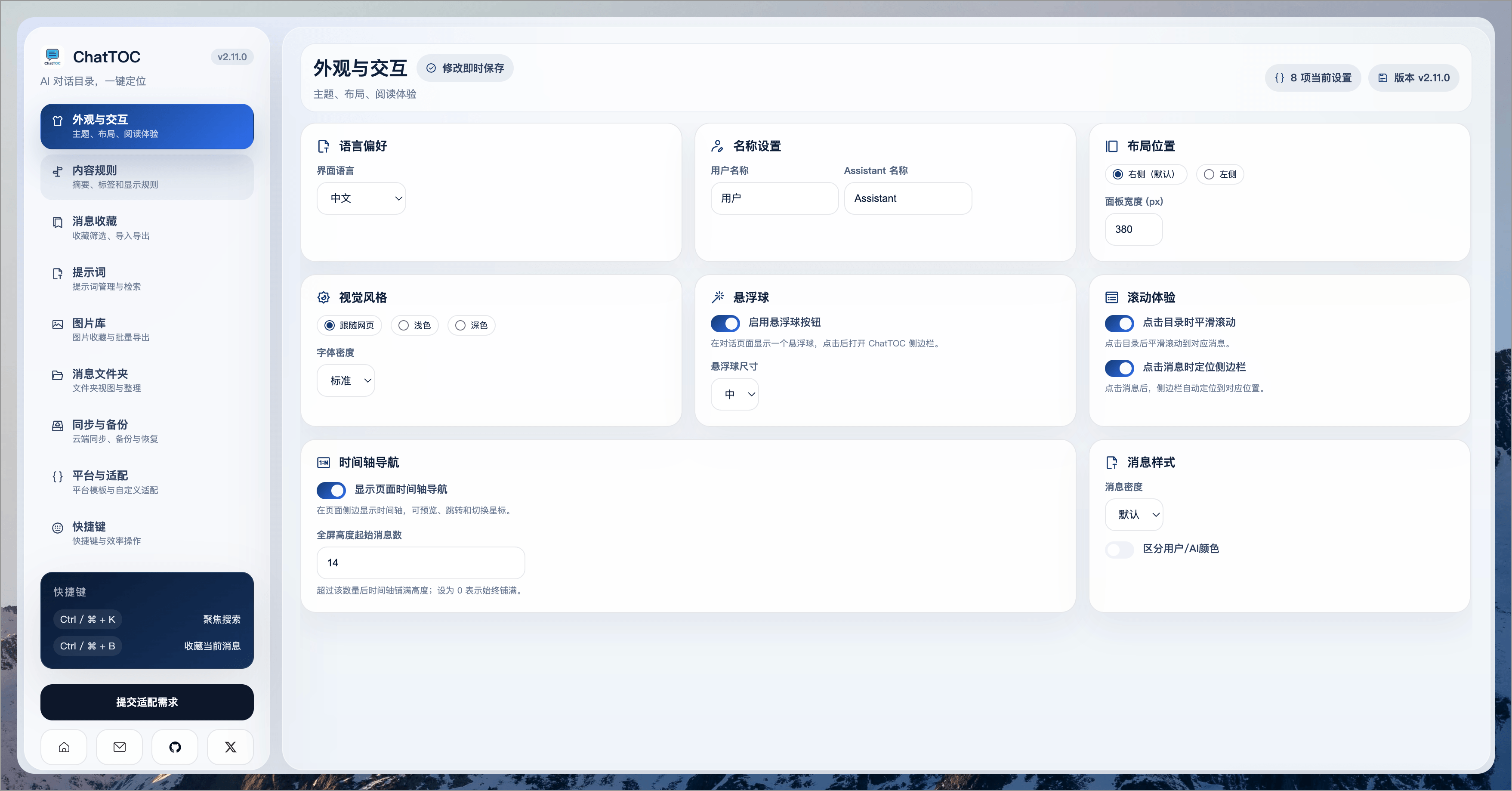Click the Ctrl / ⌘ + K shortcut chip
The image size is (1512, 791).
click(x=88, y=620)
